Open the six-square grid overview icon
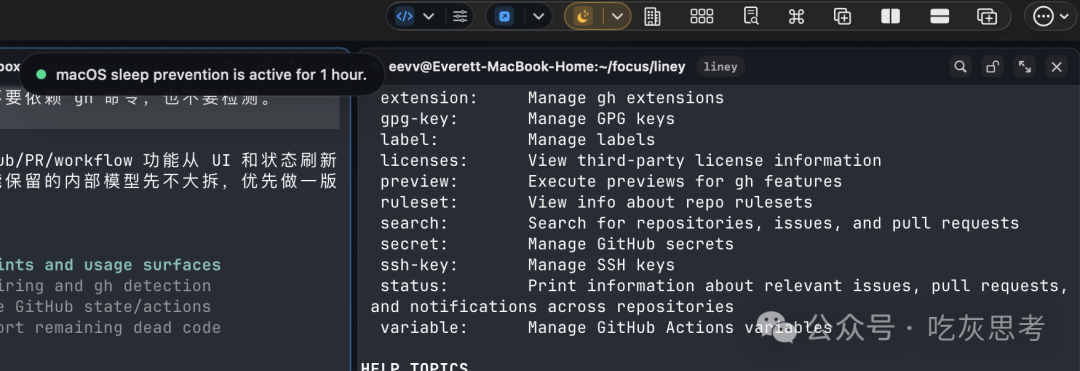 point(701,17)
